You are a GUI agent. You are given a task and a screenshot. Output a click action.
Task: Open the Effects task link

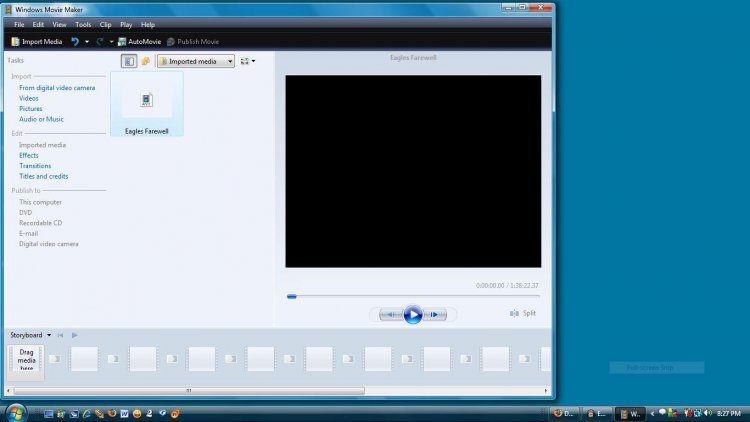(29, 155)
